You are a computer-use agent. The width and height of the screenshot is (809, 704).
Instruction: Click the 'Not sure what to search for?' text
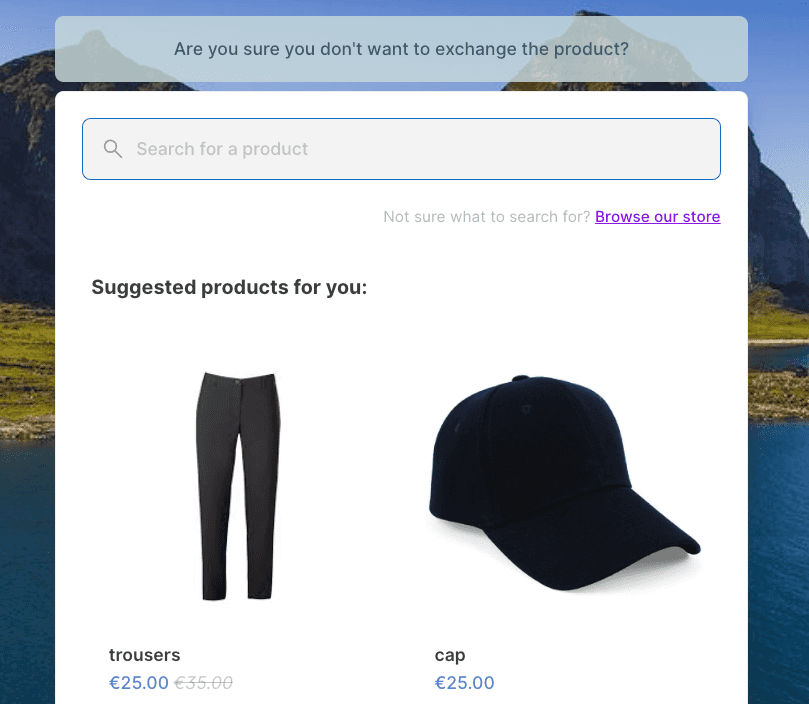click(487, 217)
